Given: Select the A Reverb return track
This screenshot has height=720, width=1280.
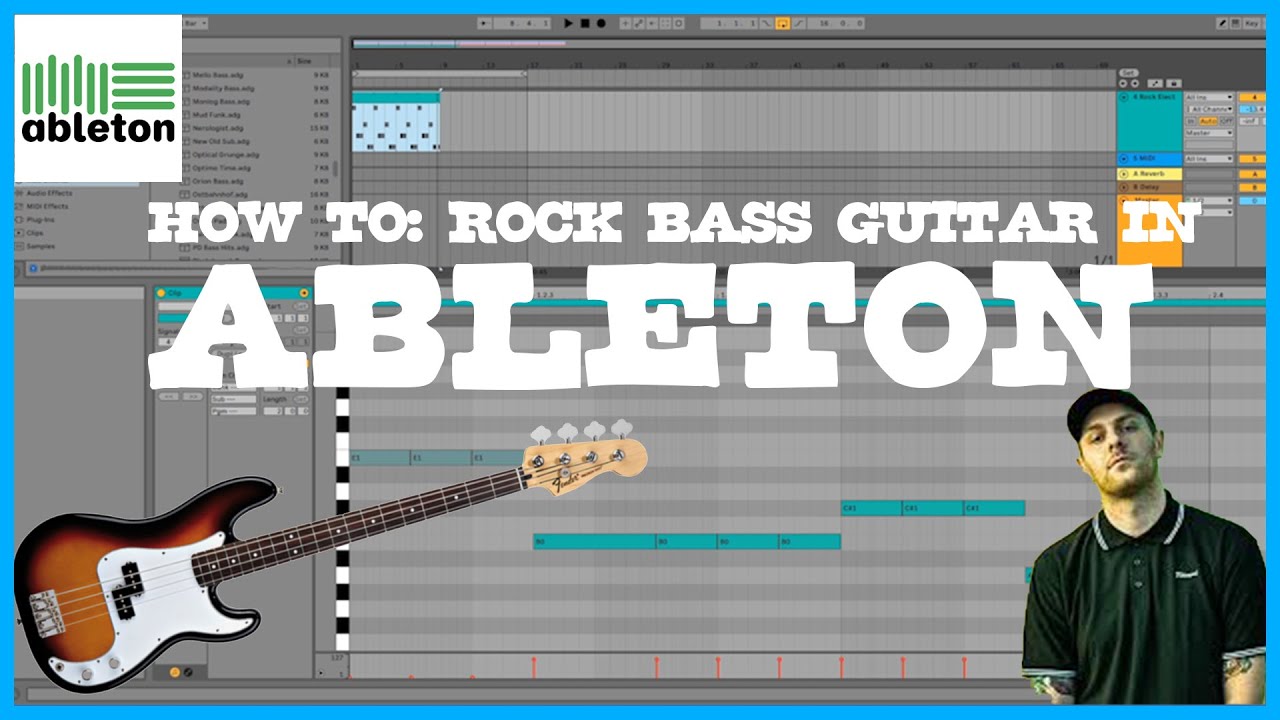Looking at the screenshot, I should coord(1150,174).
